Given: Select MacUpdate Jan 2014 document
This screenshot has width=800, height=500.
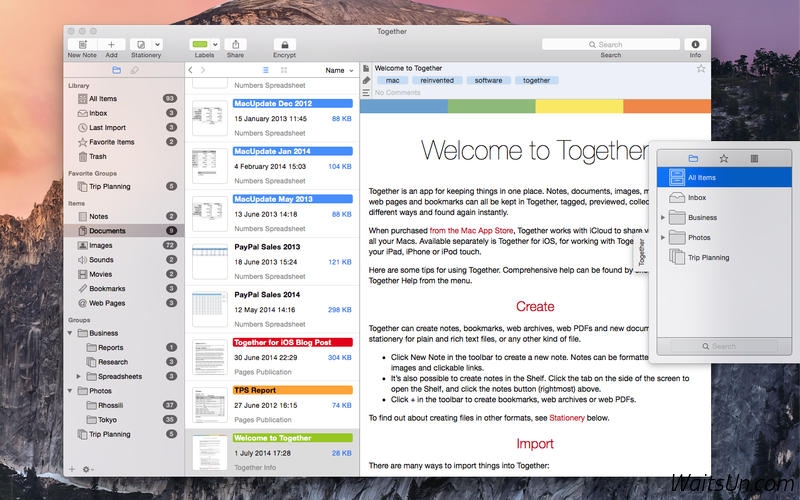Looking at the screenshot, I should (x=272, y=166).
